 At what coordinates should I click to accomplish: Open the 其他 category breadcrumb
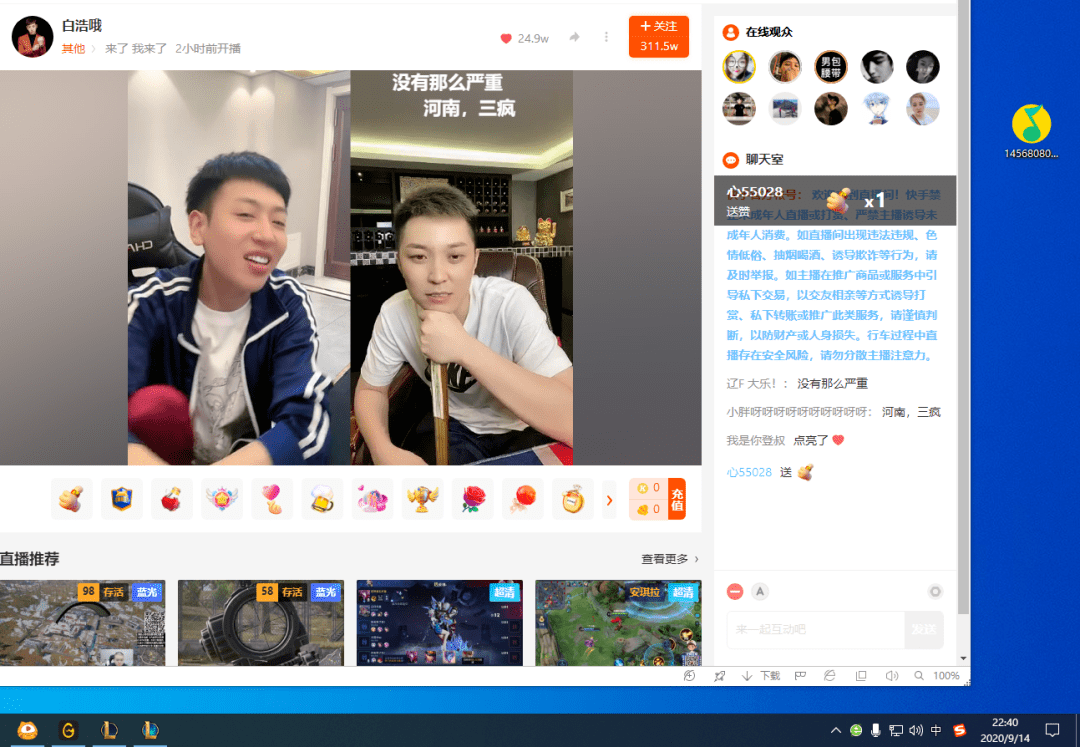tap(73, 48)
